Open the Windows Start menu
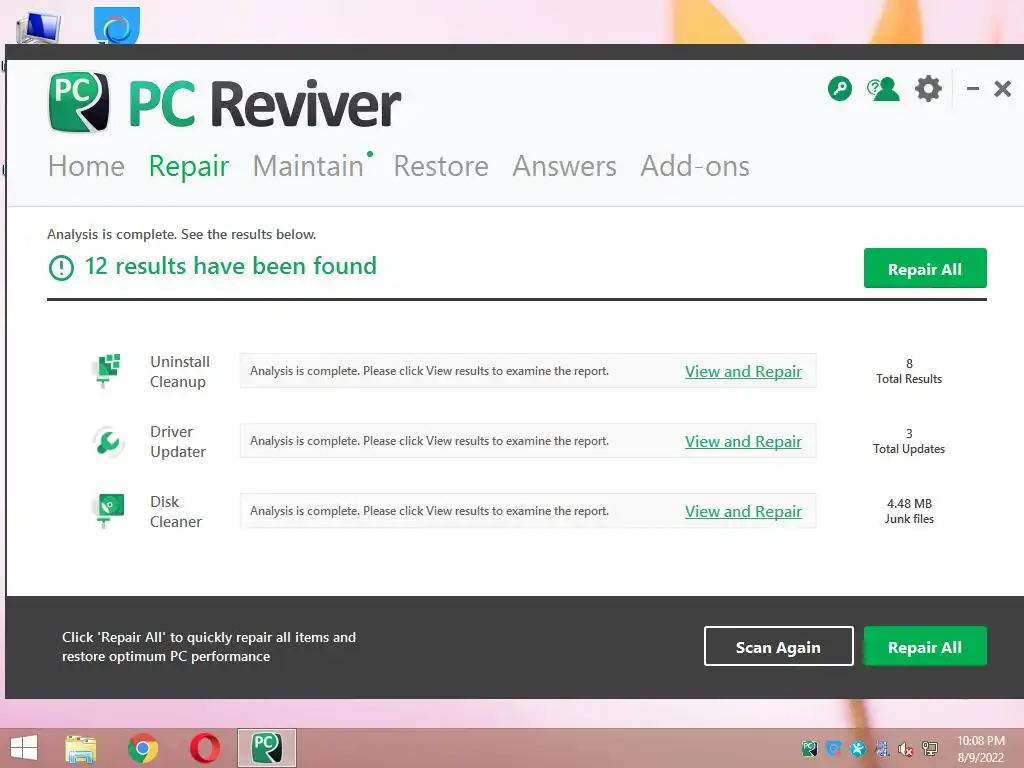This screenshot has width=1024, height=768. (24, 748)
